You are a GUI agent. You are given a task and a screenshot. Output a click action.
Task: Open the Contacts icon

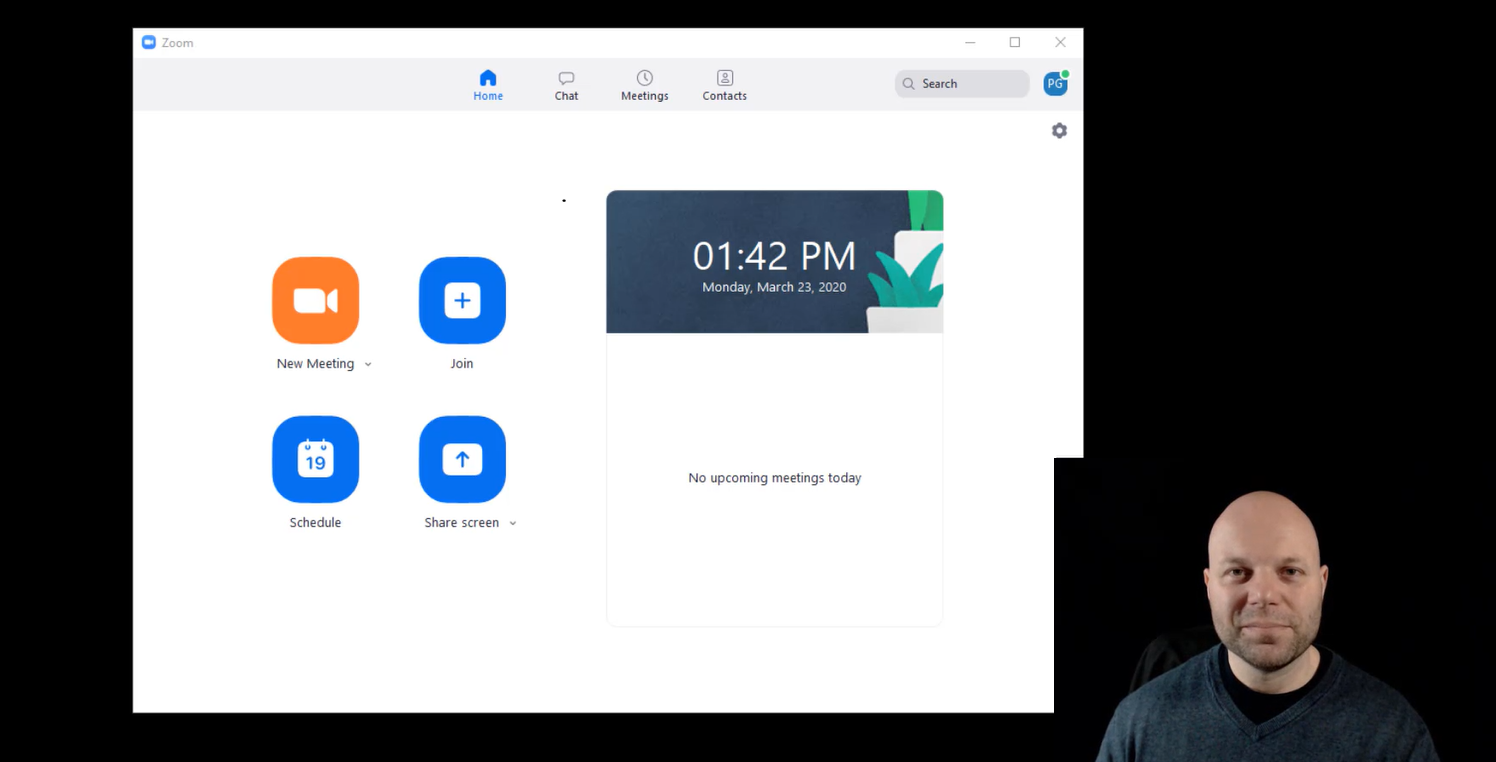coord(724,78)
